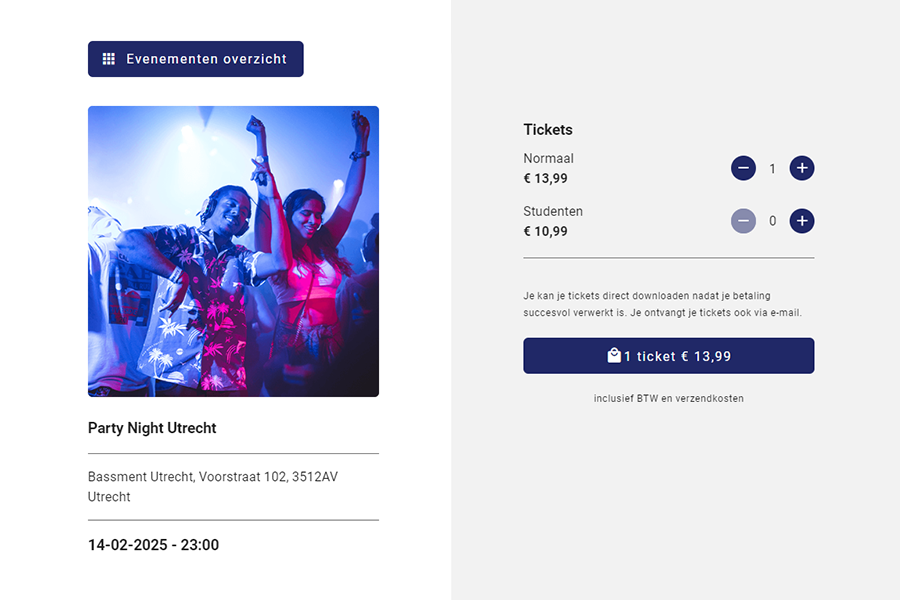
Task: Click the event date 14-02-2025 - 23:00
Action: pyautogui.click(x=153, y=545)
